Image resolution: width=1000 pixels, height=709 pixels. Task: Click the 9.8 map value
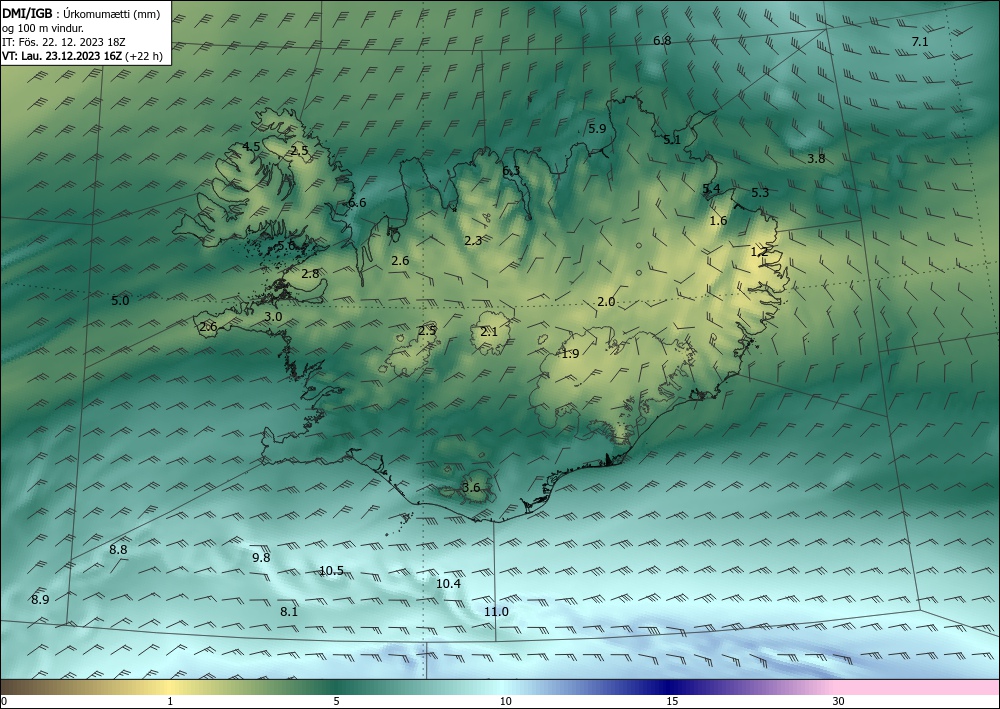261,558
